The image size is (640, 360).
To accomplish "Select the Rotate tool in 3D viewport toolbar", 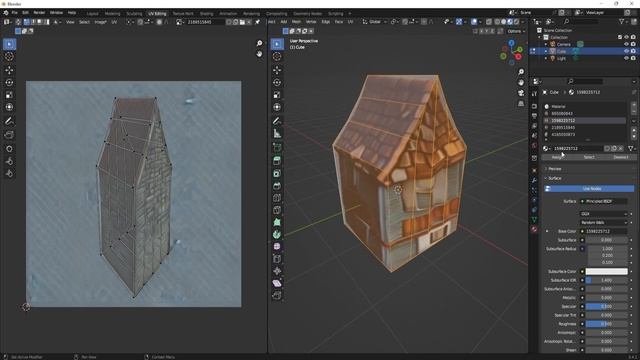I will click(277, 82).
